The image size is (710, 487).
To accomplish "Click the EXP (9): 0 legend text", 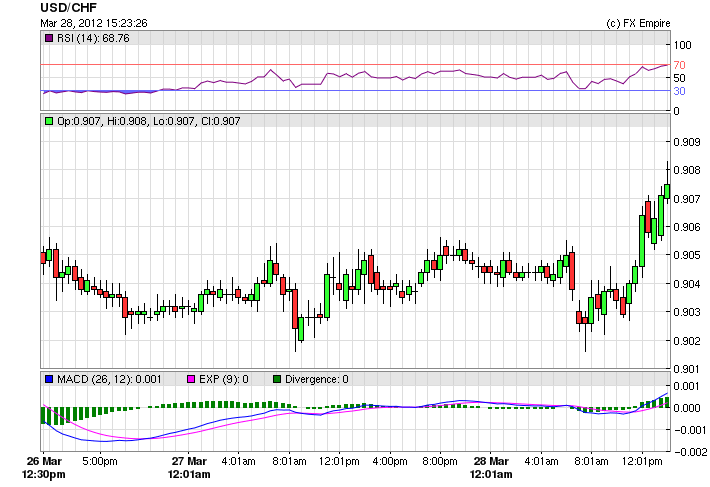I will pyautogui.click(x=225, y=379).
